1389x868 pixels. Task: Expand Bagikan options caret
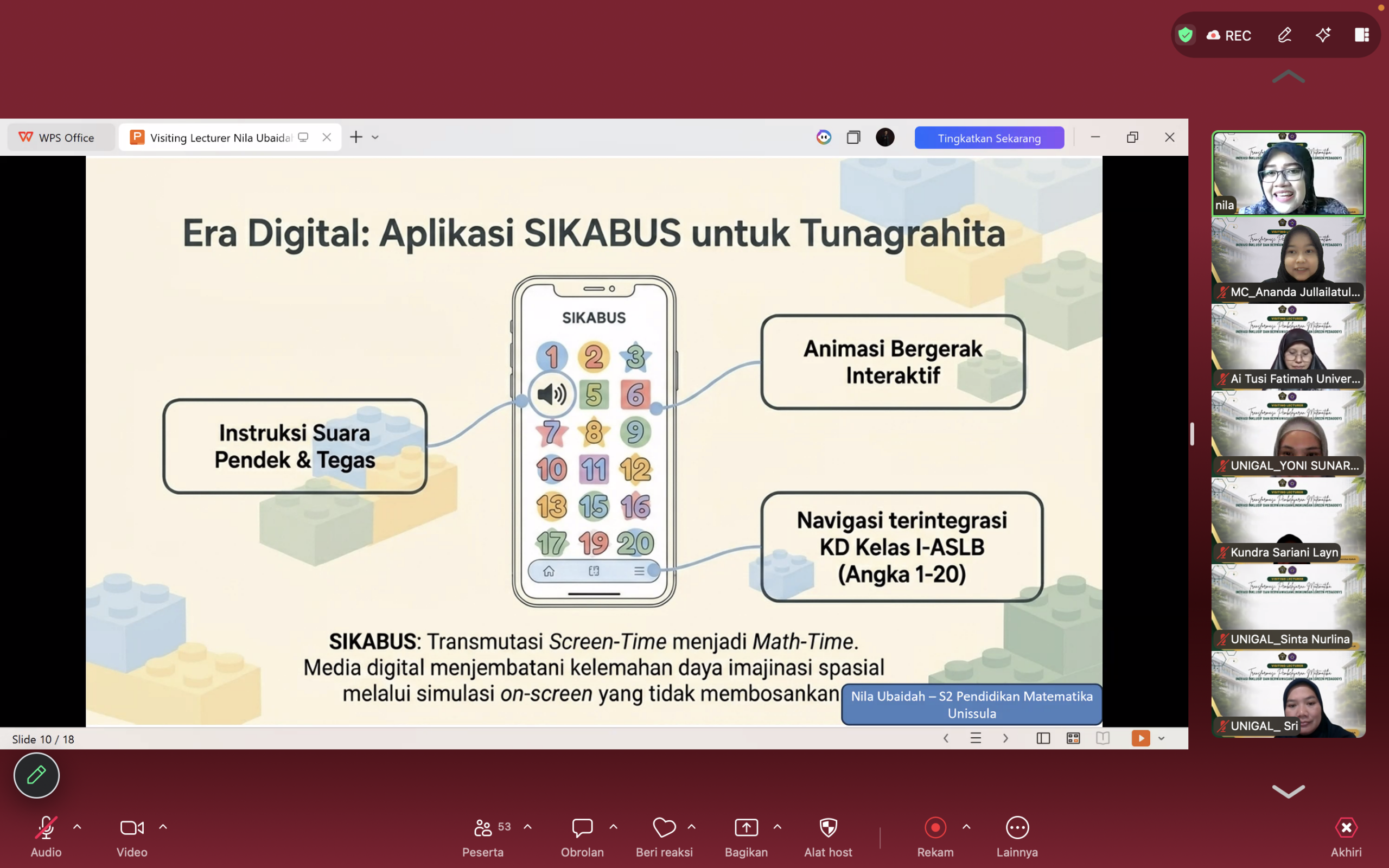[x=777, y=827]
